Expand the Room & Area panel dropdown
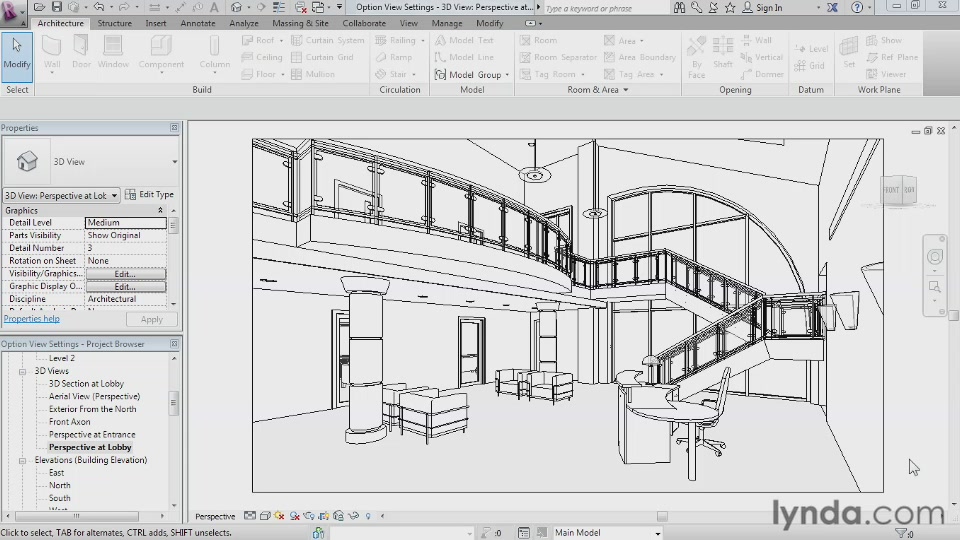The height and width of the screenshot is (540, 960). [x=626, y=90]
